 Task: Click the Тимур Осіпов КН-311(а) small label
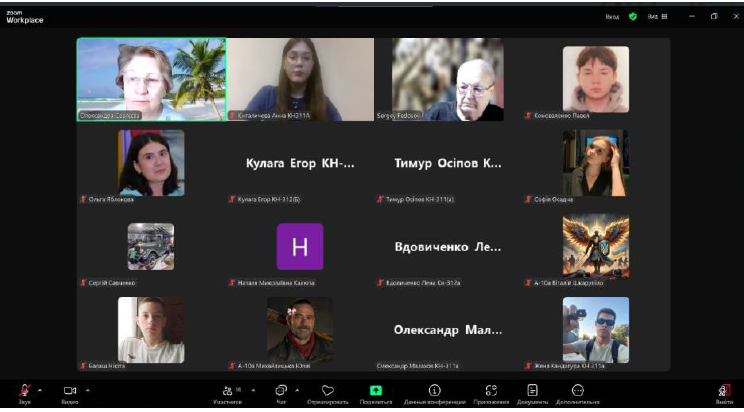click(420, 200)
